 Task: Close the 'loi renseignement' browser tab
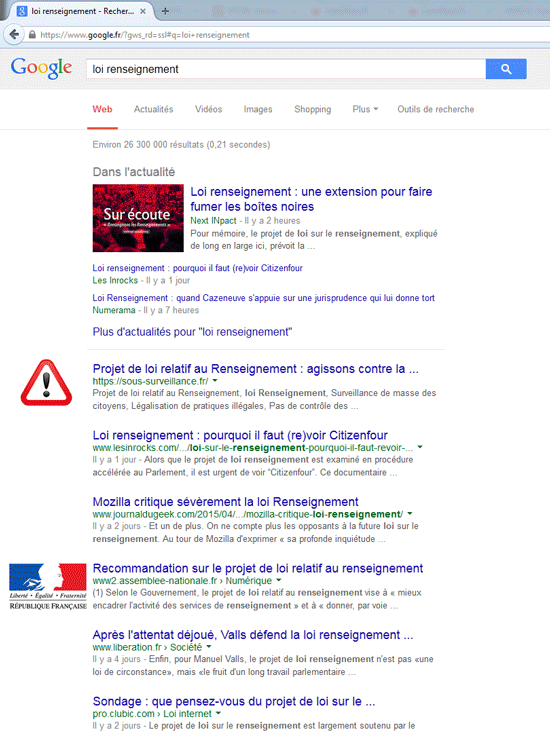pos(143,11)
